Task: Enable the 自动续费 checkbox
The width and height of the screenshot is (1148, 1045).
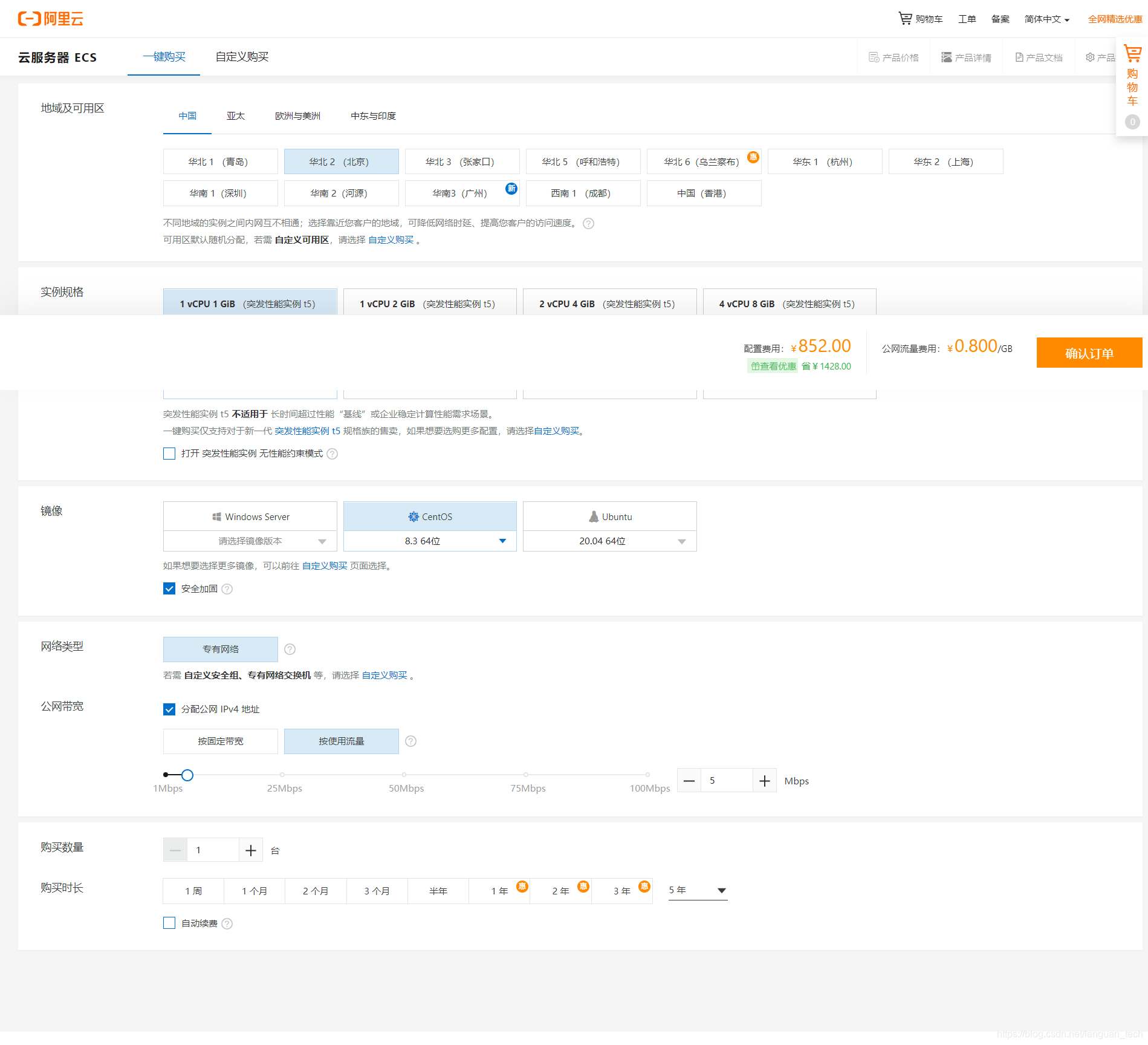Action: 169,923
